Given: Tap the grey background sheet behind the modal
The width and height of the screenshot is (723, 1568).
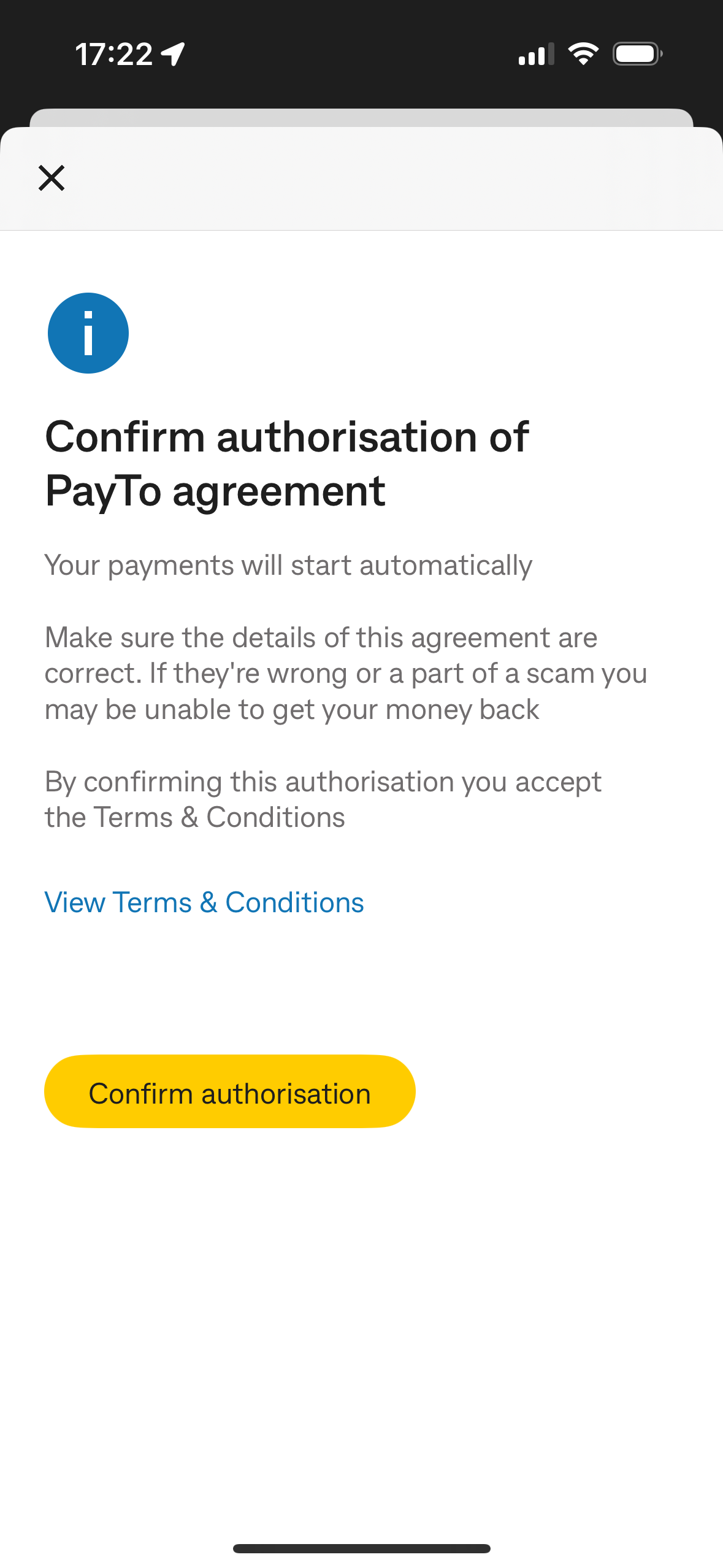Looking at the screenshot, I should (x=361, y=117).
